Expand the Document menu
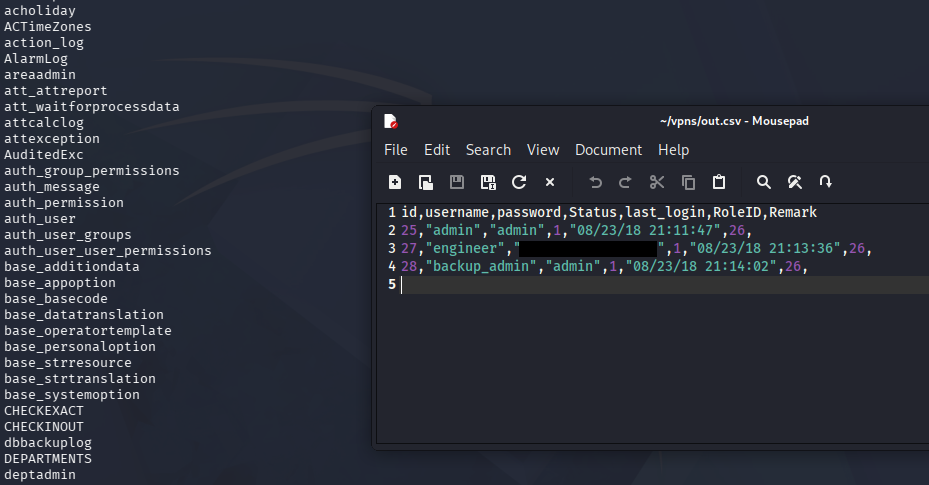 click(x=608, y=150)
